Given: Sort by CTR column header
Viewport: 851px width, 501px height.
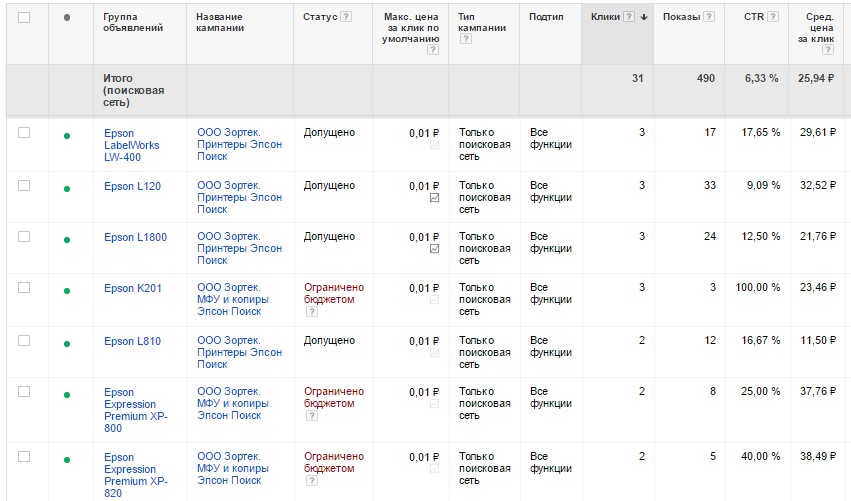Looking at the screenshot, I should click(754, 17).
